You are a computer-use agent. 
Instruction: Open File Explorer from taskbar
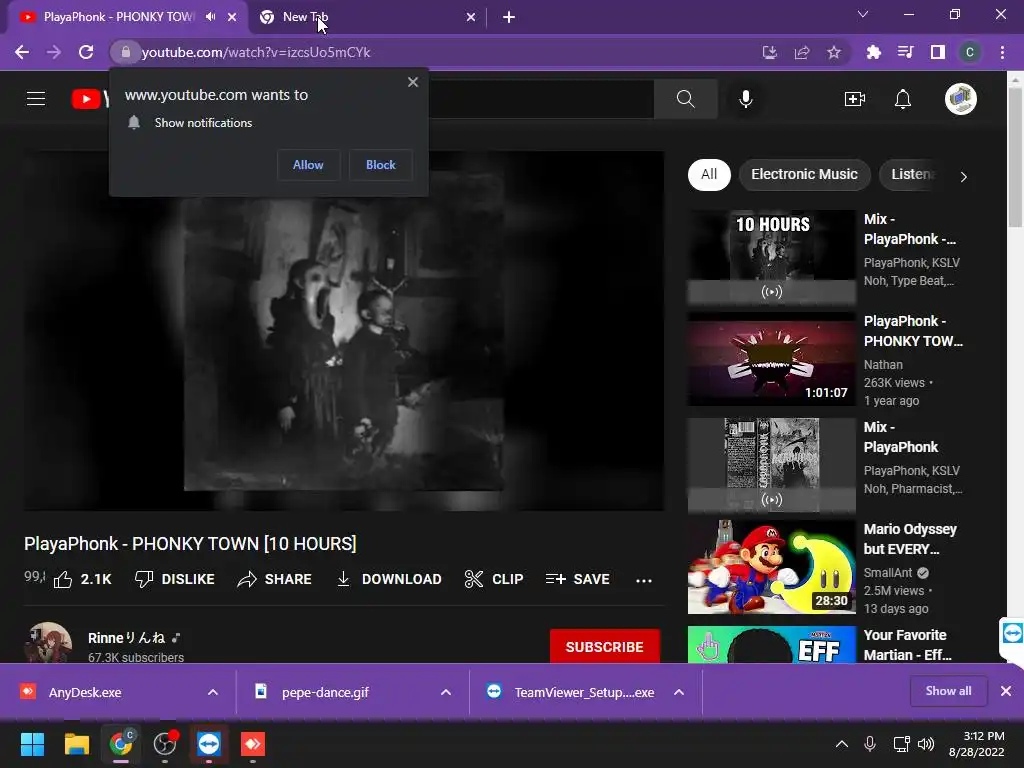click(x=76, y=744)
